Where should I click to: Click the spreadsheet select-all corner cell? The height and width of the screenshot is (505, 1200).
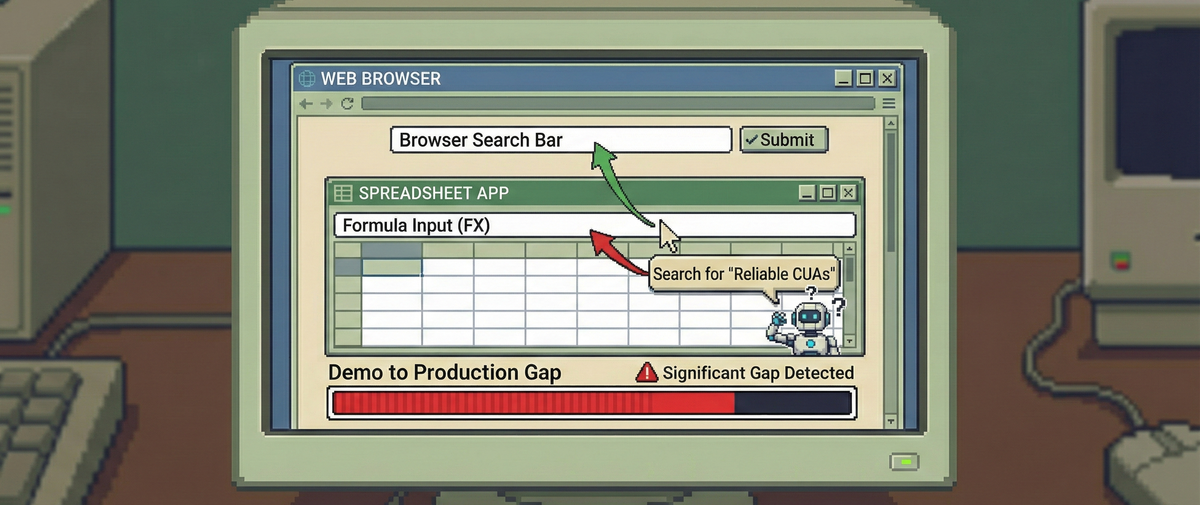(347, 249)
